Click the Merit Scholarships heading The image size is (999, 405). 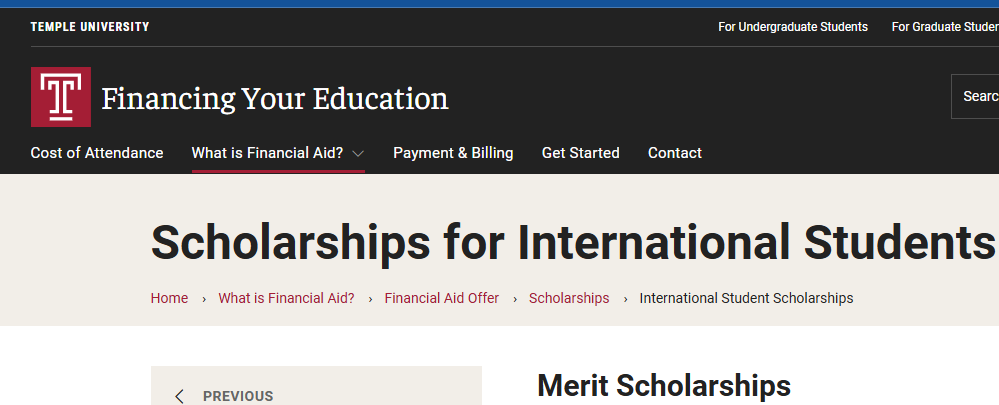point(664,385)
